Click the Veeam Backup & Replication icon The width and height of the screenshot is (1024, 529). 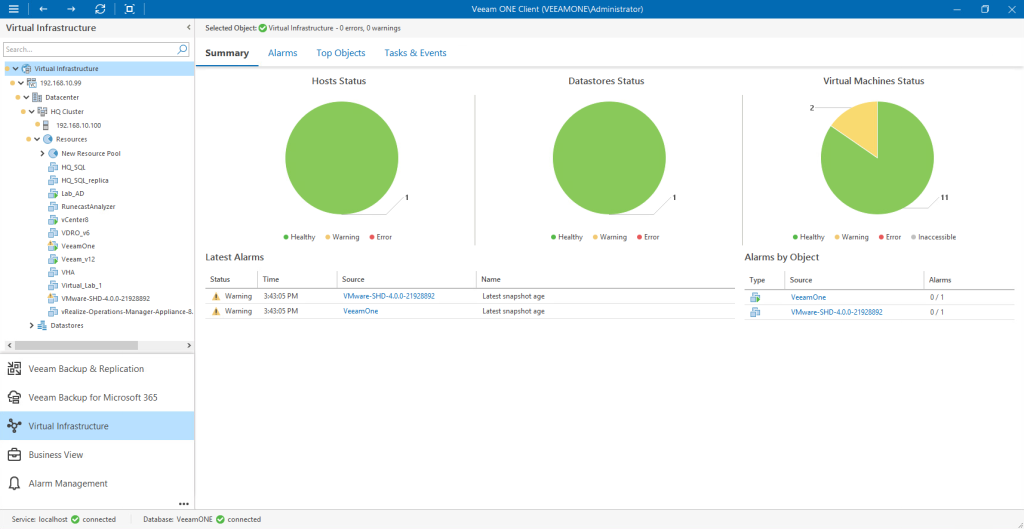coord(14,369)
